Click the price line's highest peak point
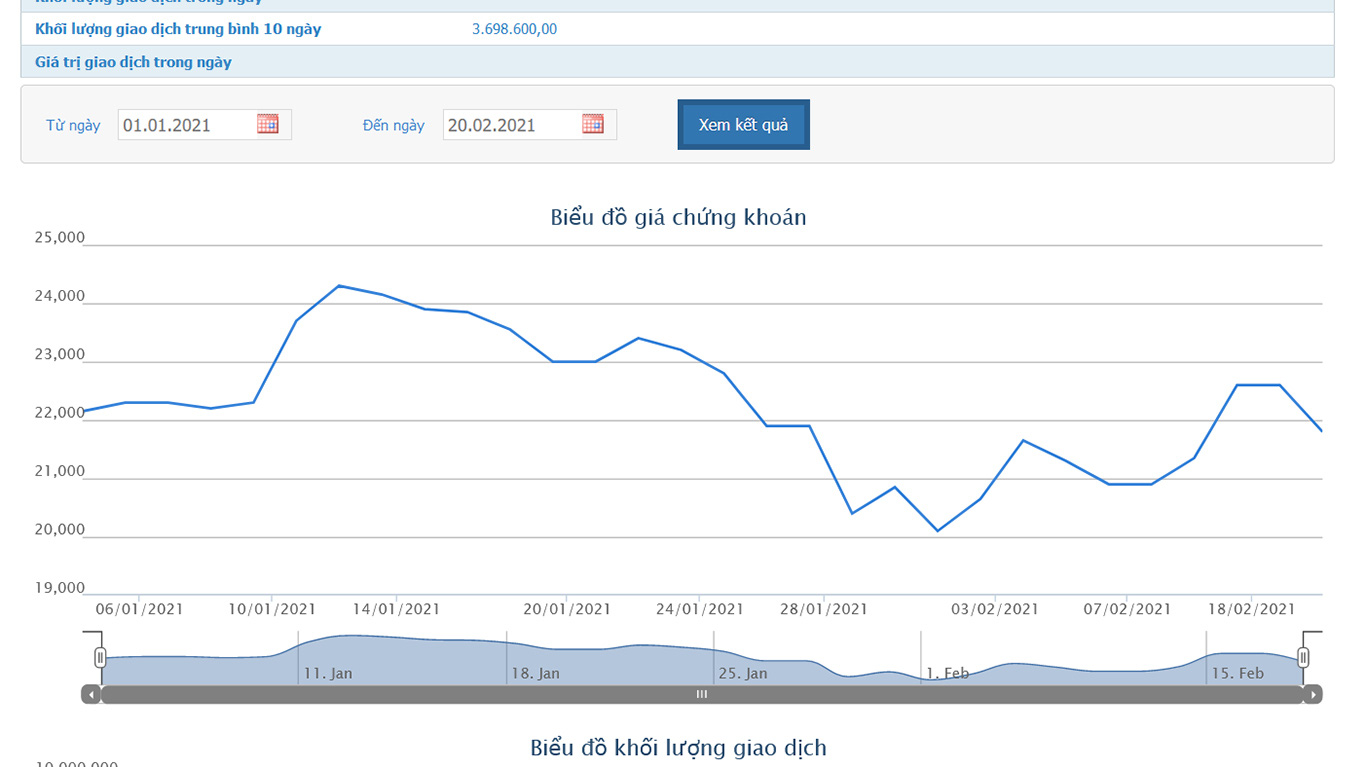Image resolution: width=1366 pixels, height=767 pixels. [339, 286]
